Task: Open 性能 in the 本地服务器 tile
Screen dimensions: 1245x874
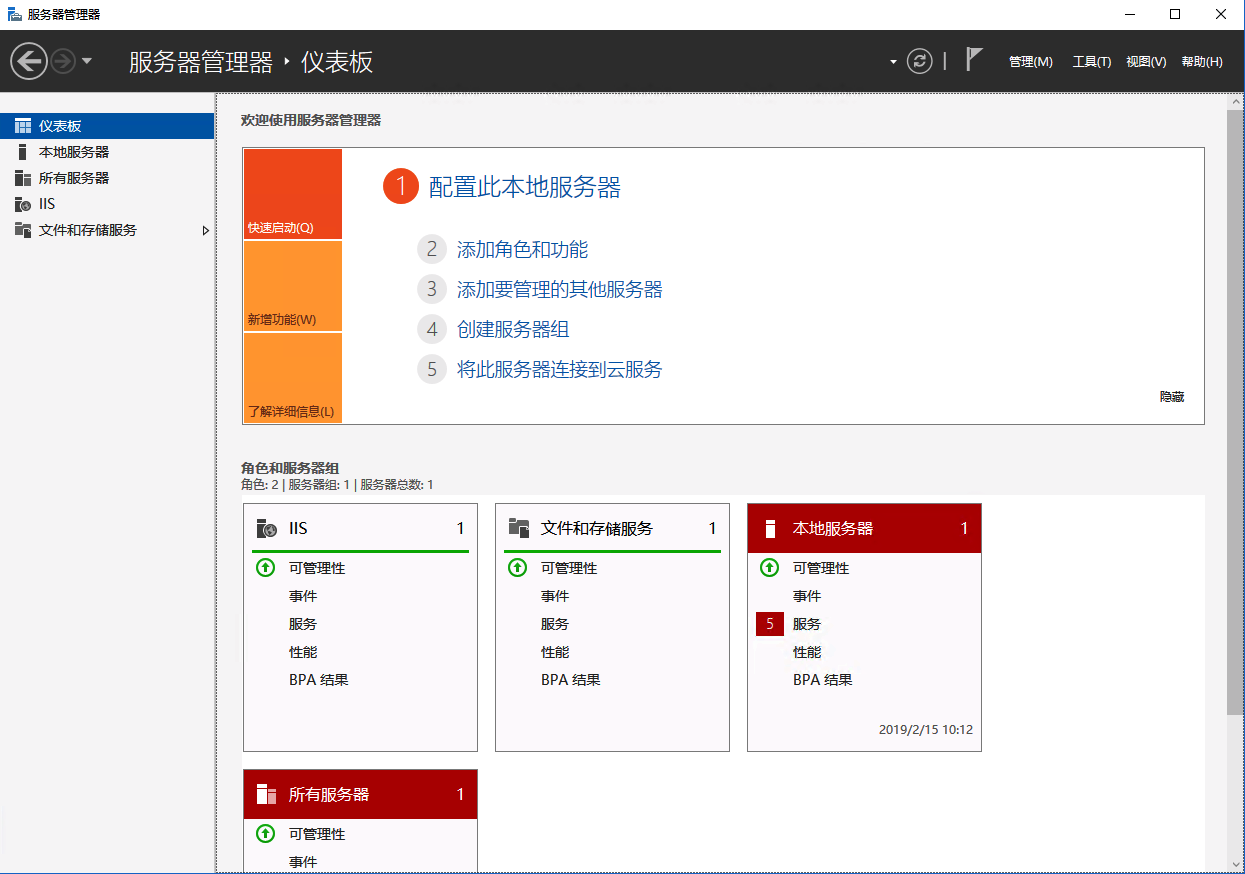Action: (807, 652)
